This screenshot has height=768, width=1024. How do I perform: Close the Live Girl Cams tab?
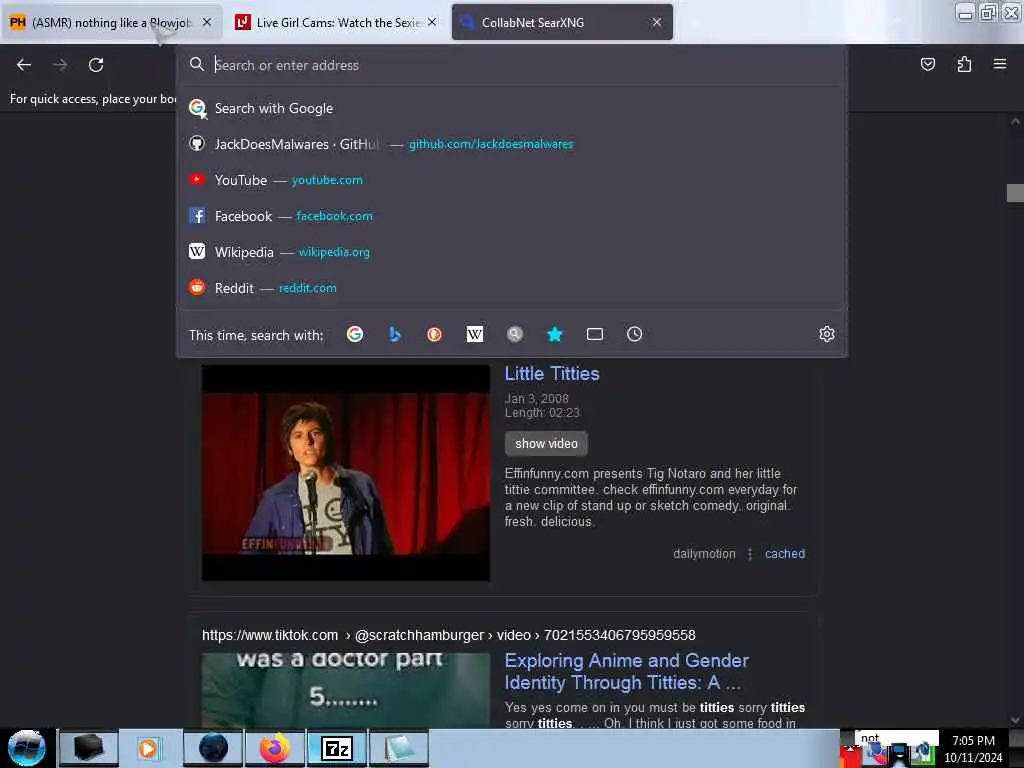(x=432, y=22)
